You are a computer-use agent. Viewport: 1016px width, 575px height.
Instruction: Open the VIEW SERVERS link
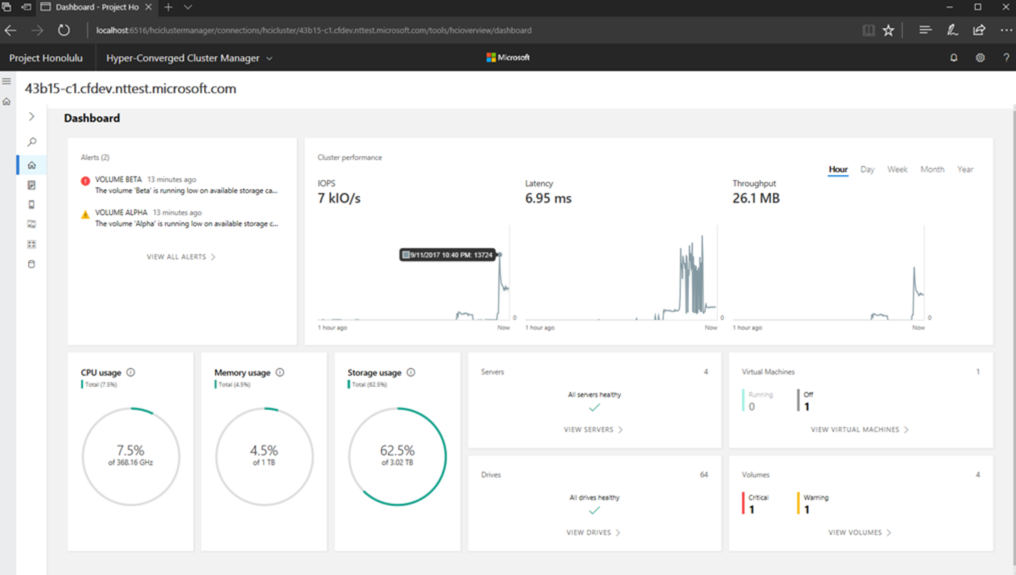(x=593, y=430)
